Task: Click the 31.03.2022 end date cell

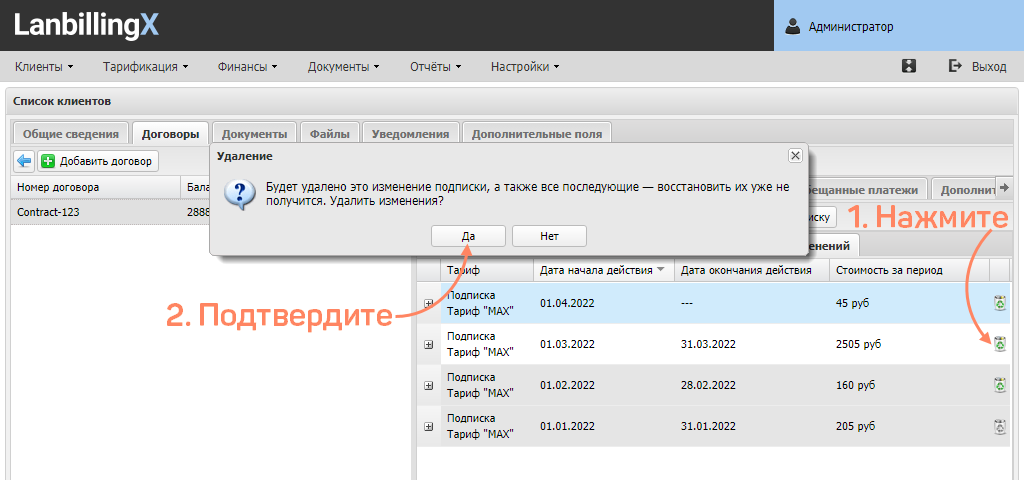Action: click(708, 344)
